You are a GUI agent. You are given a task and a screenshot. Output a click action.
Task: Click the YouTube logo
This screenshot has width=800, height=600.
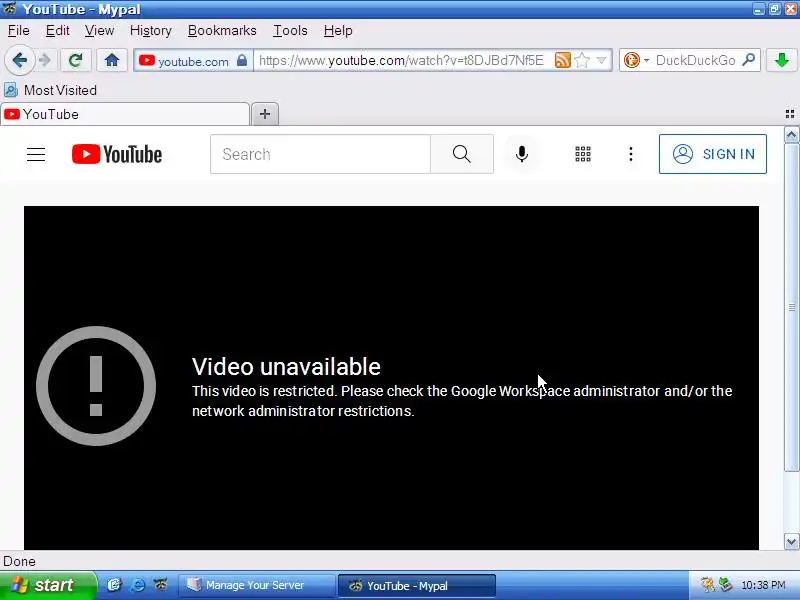click(117, 154)
